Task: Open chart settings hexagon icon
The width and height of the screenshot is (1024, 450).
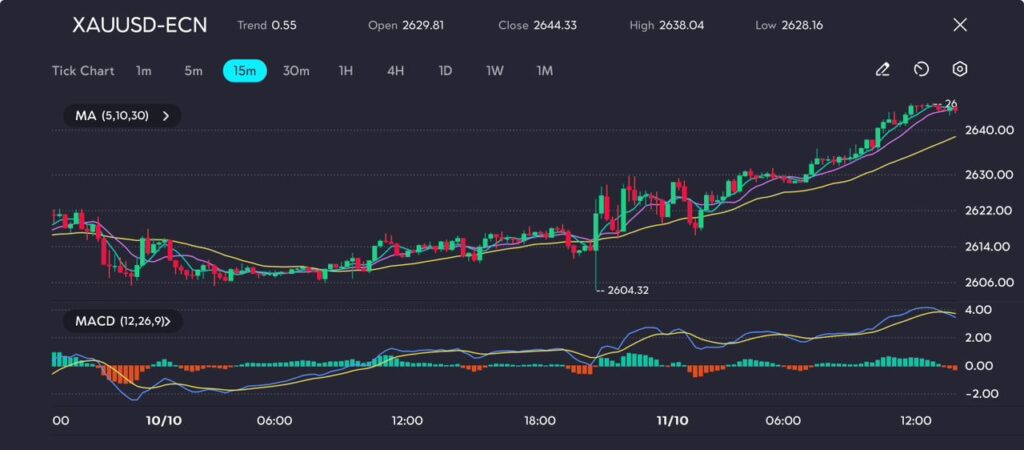Action: [x=960, y=70]
